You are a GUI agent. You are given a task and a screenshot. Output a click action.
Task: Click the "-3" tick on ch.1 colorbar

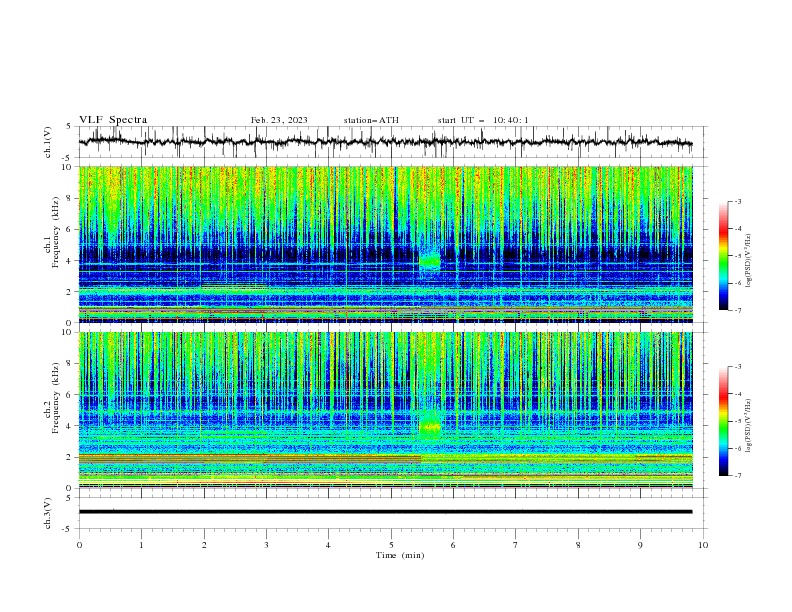737,201
